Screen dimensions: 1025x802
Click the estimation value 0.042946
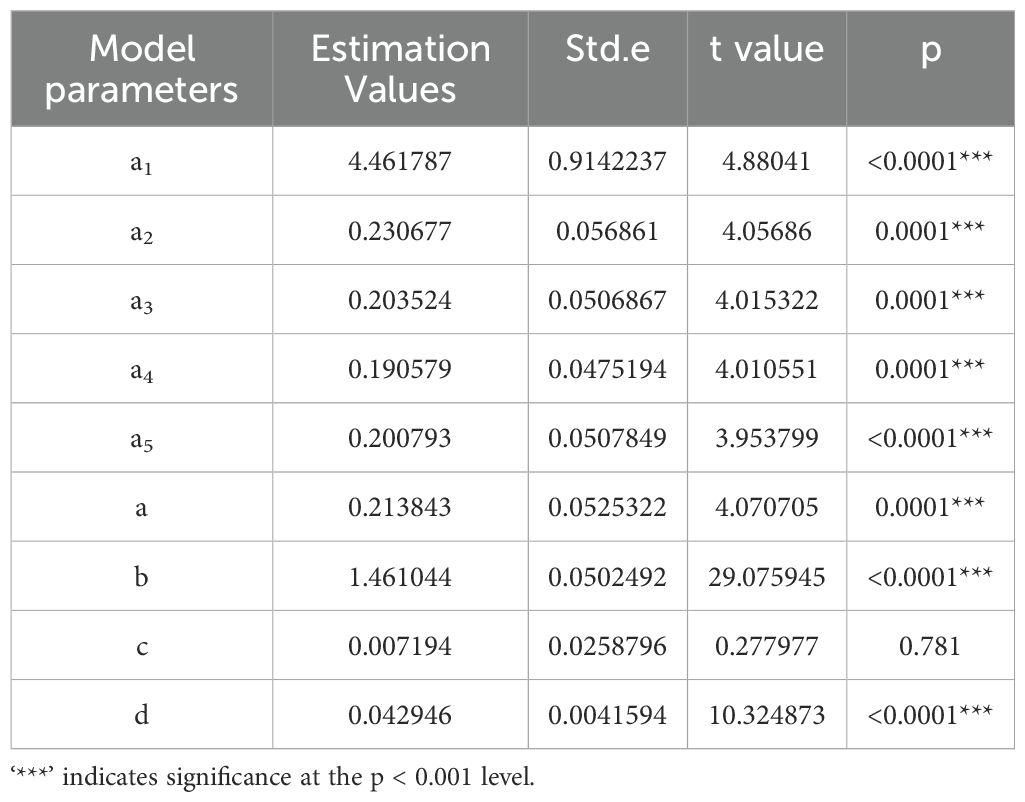tap(400, 715)
